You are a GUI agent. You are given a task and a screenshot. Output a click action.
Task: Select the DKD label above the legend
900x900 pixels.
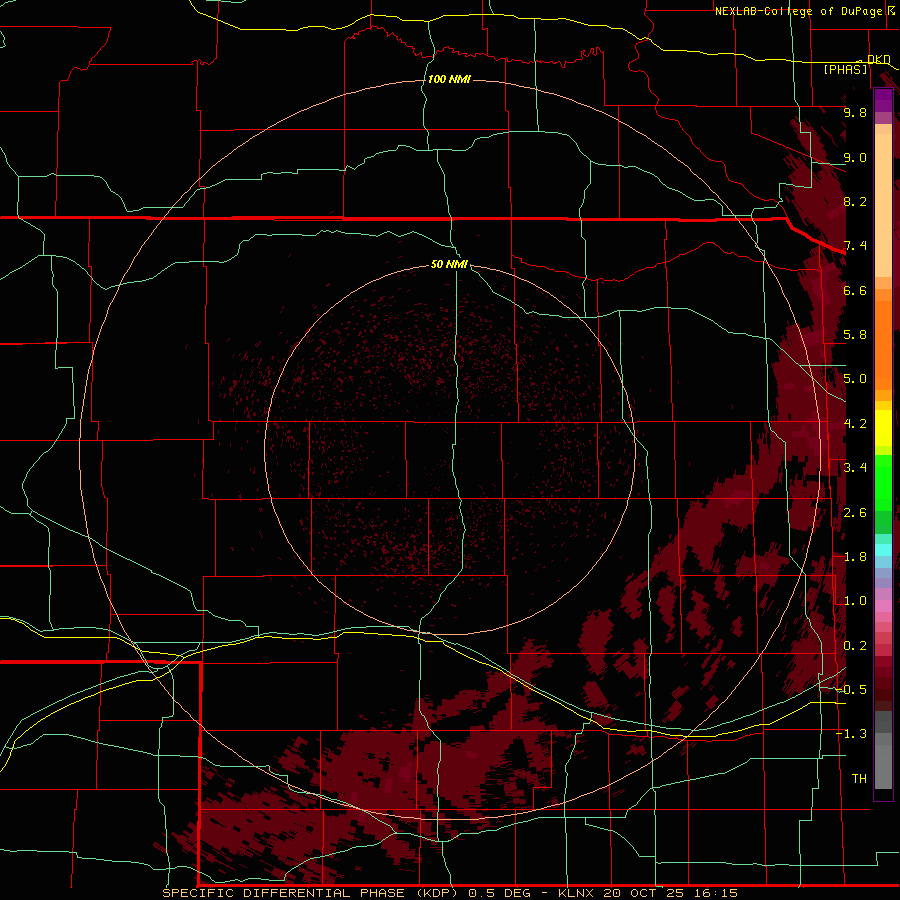(x=879, y=59)
